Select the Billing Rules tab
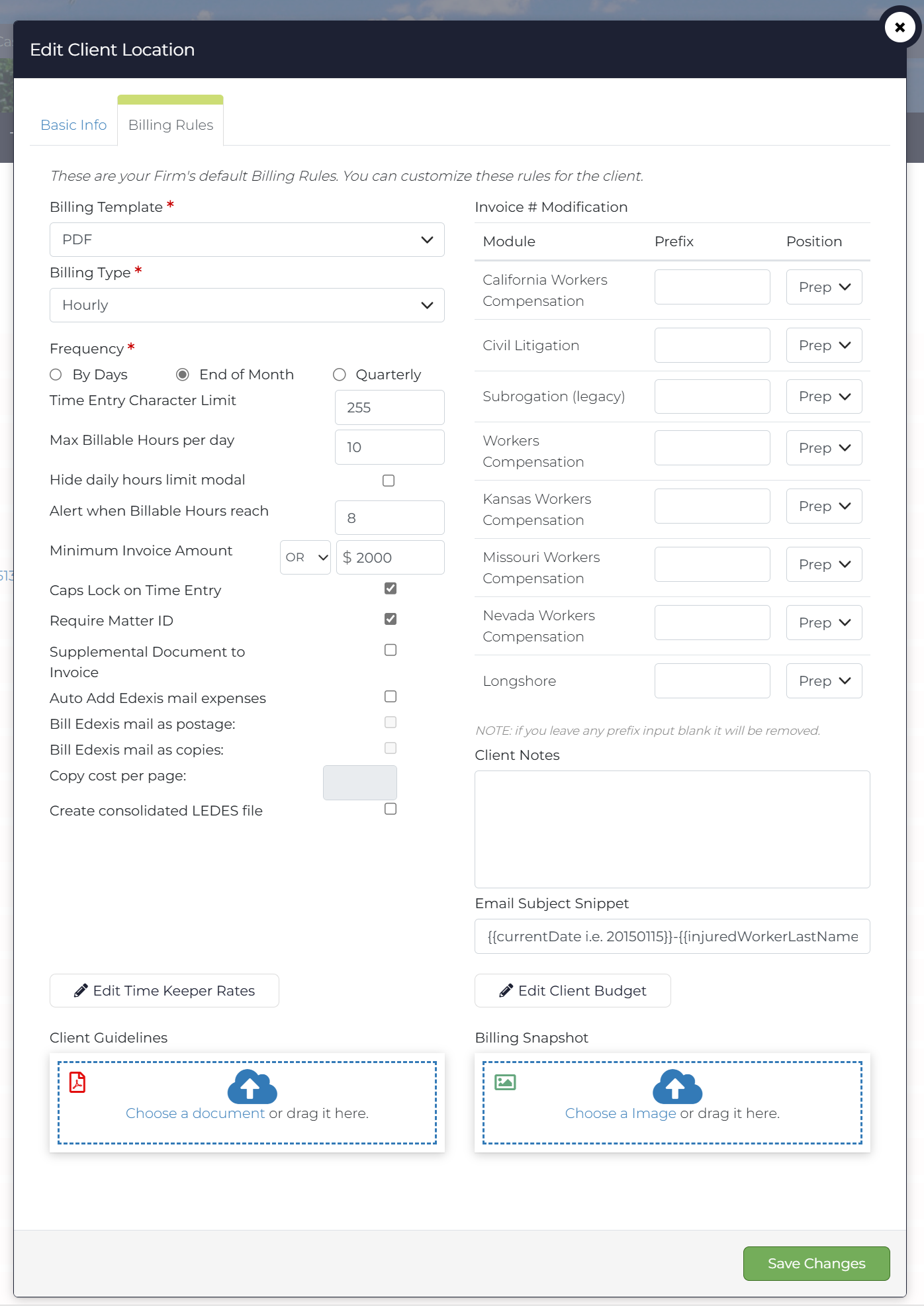924x1306 pixels. (171, 125)
